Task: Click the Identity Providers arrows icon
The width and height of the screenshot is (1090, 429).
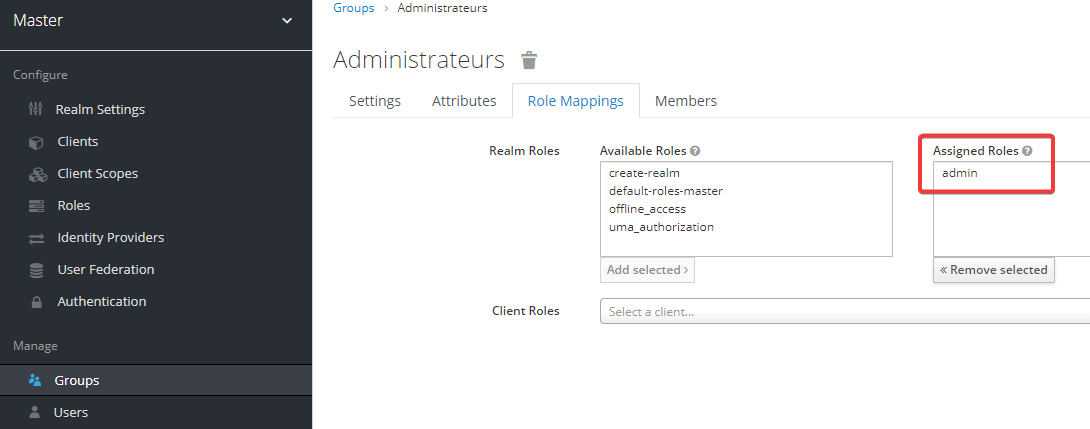Action: pos(36,238)
